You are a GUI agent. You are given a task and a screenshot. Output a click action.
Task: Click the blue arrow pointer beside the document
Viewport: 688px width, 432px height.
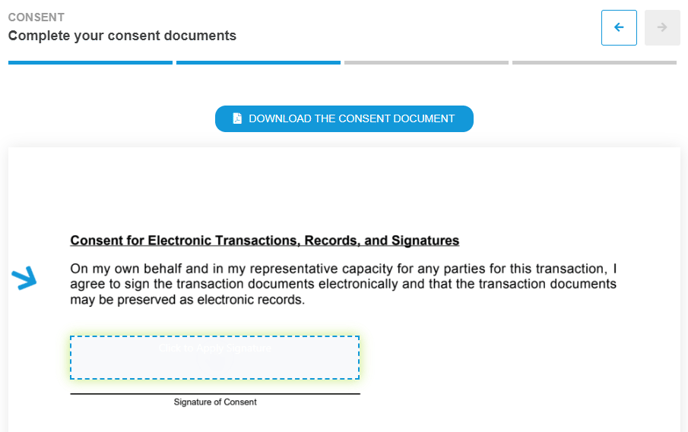pos(24,278)
